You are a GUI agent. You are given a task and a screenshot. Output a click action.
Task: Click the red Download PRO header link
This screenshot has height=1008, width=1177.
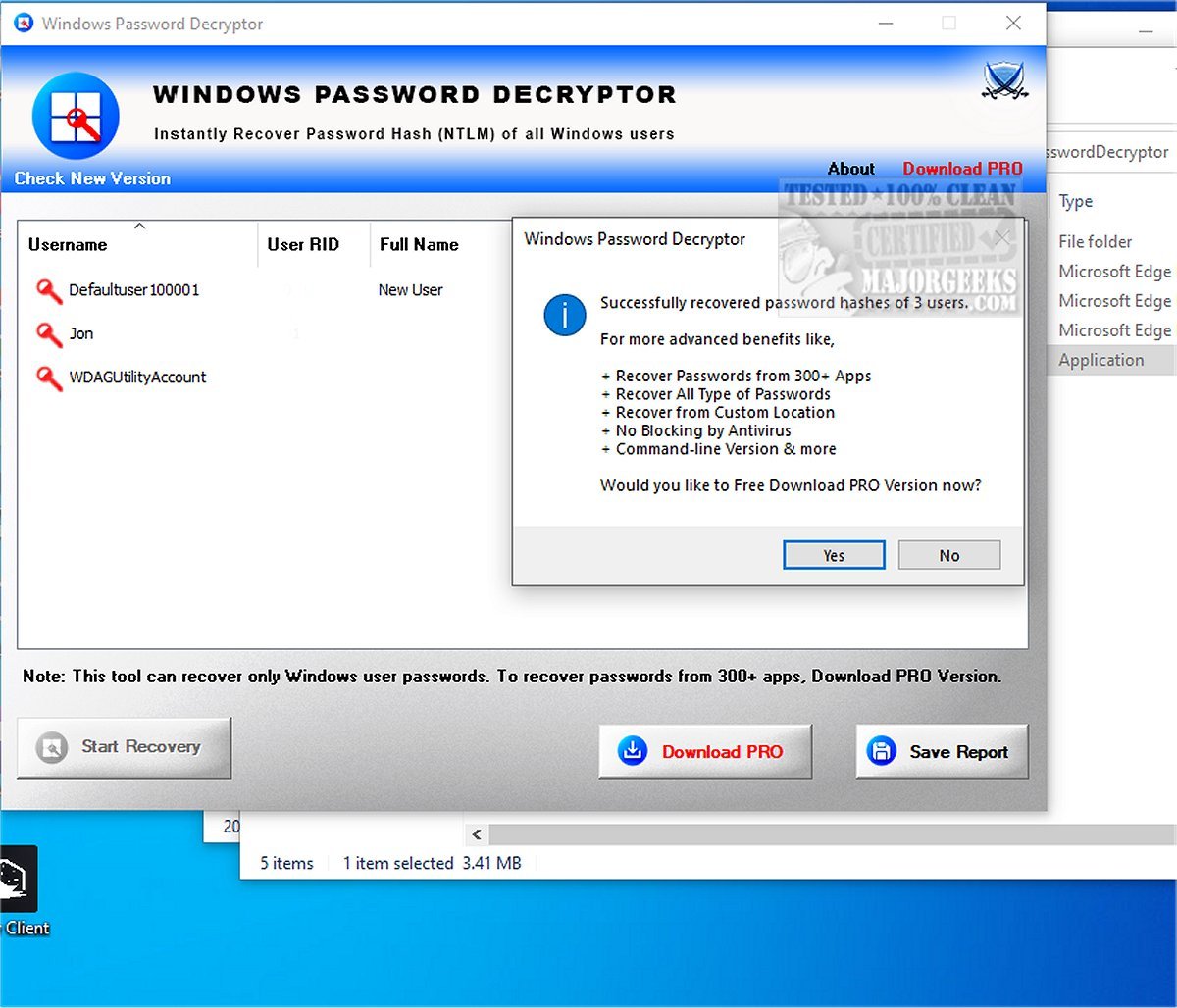962,169
